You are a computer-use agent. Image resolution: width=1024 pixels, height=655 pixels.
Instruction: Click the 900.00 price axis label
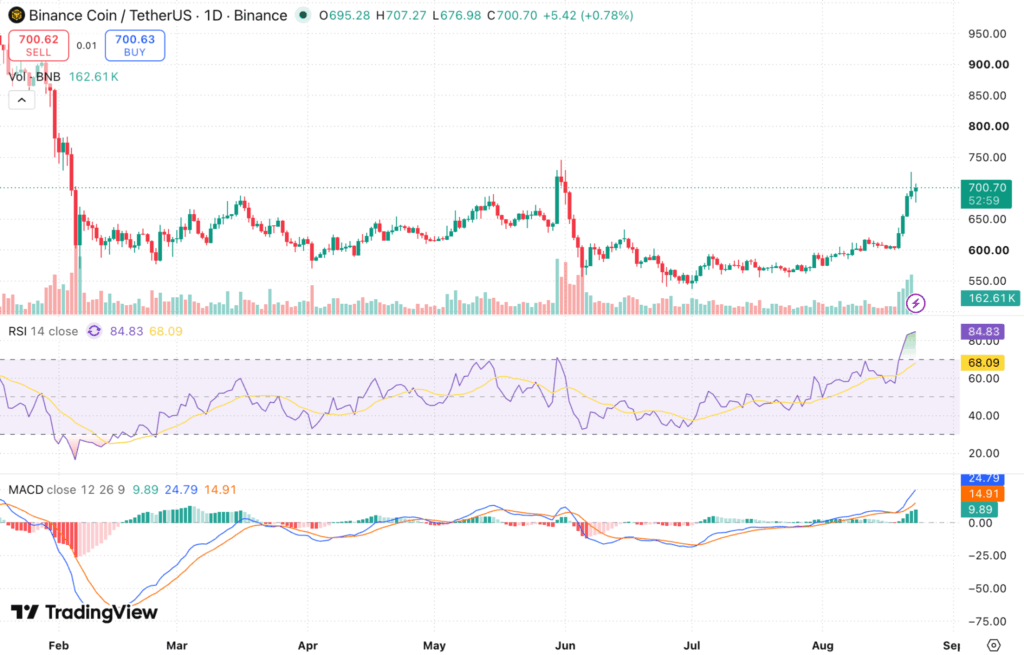pos(988,65)
